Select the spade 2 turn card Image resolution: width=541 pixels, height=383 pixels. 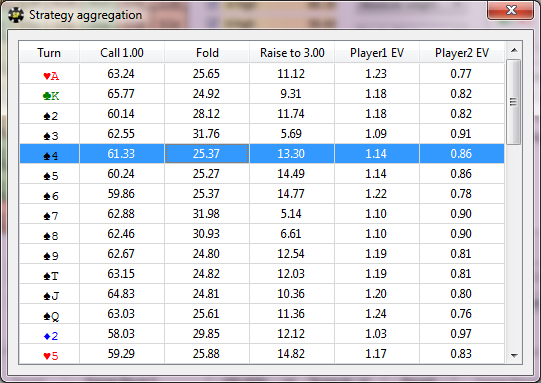click(x=51, y=116)
